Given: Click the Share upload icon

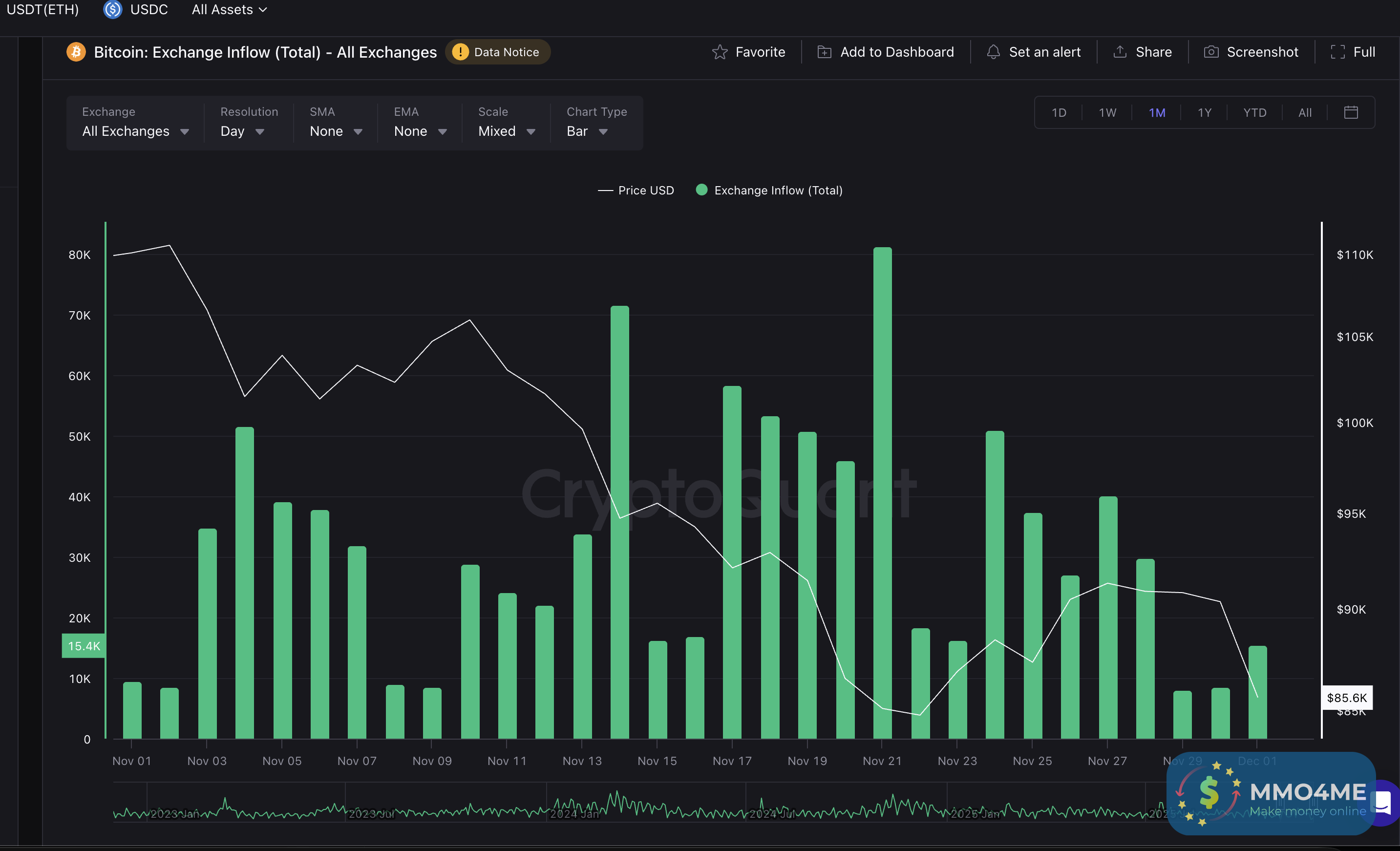Looking at the screenshot, I should [1119, 52].
